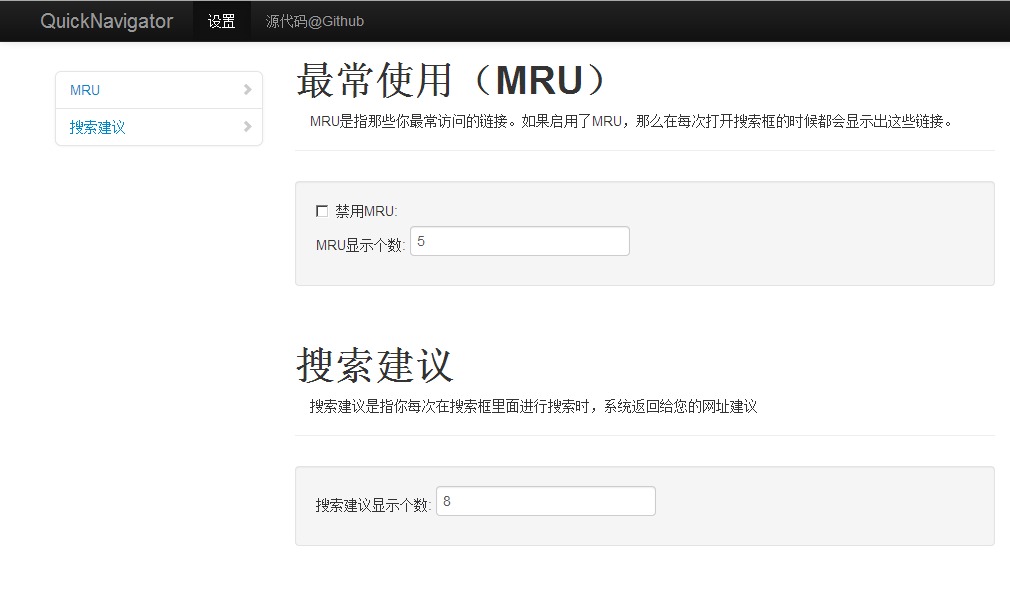Click inside the MRU显示个数 field showing 5
Screen dimensions: 1010x610
(520, 240)
